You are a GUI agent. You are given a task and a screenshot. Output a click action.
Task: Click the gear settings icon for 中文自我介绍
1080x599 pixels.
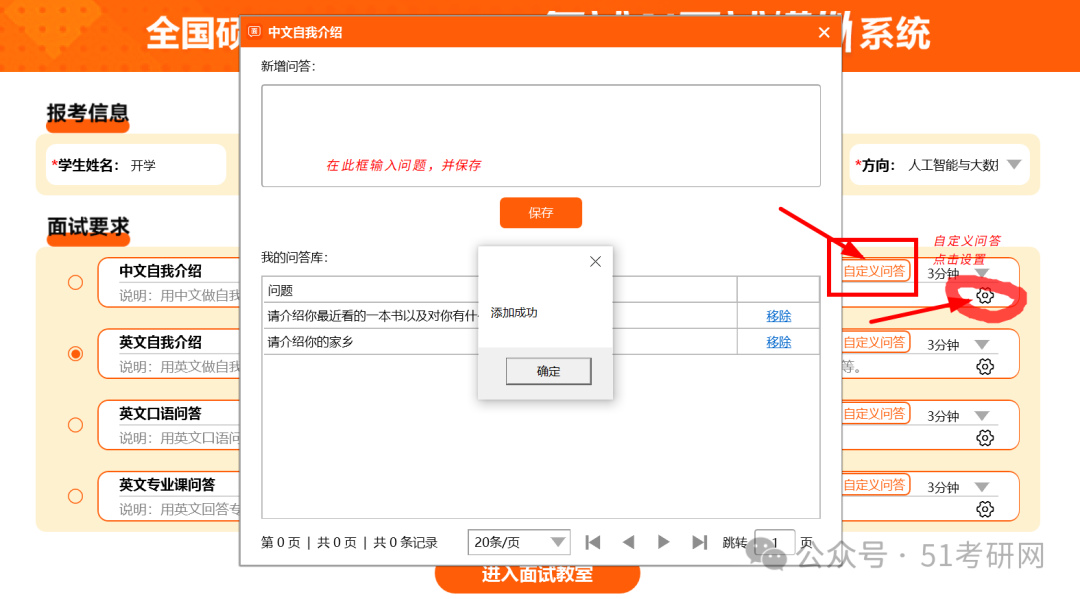(x=984, y=296)
